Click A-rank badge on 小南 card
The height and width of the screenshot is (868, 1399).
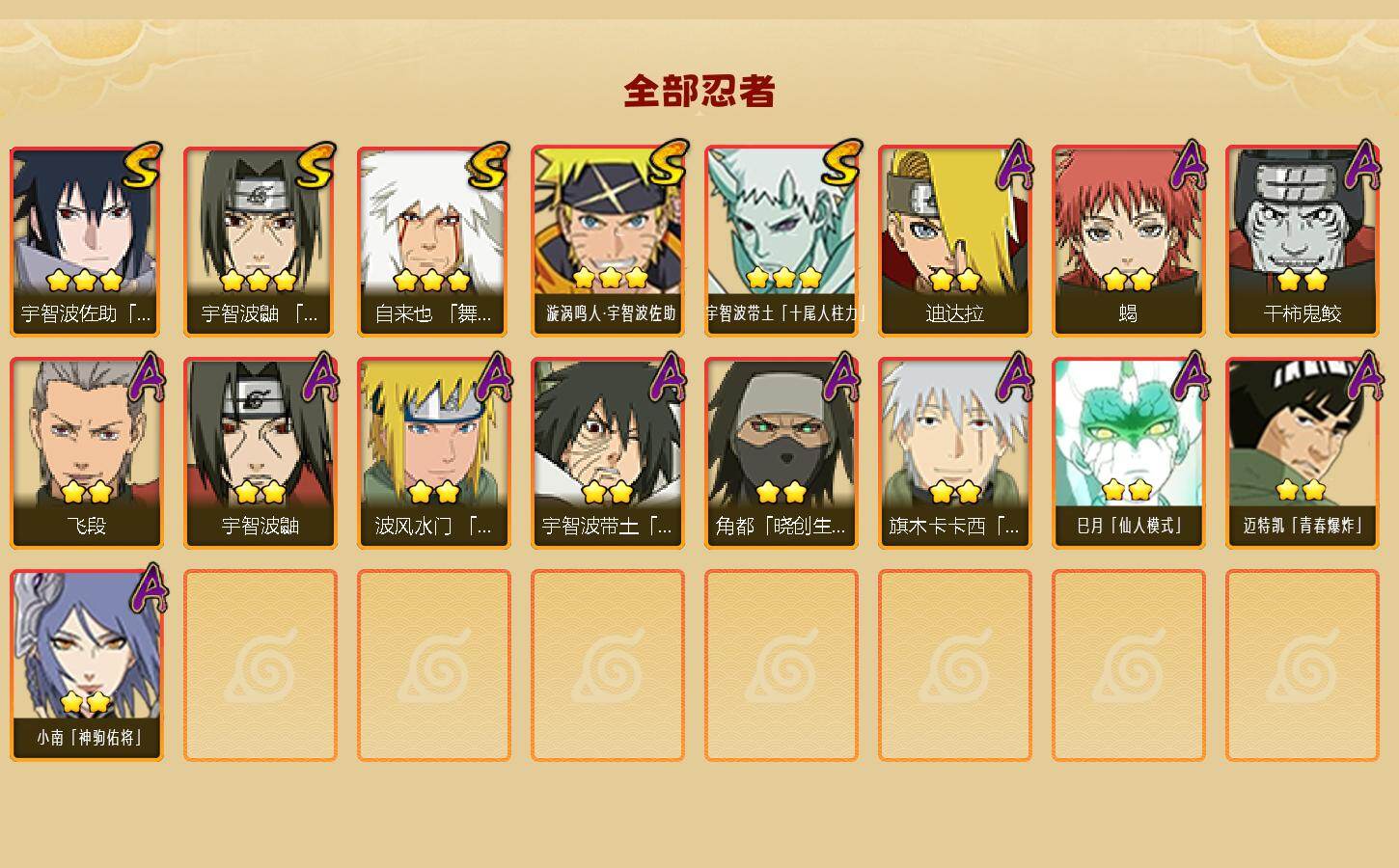click(146, 589)
